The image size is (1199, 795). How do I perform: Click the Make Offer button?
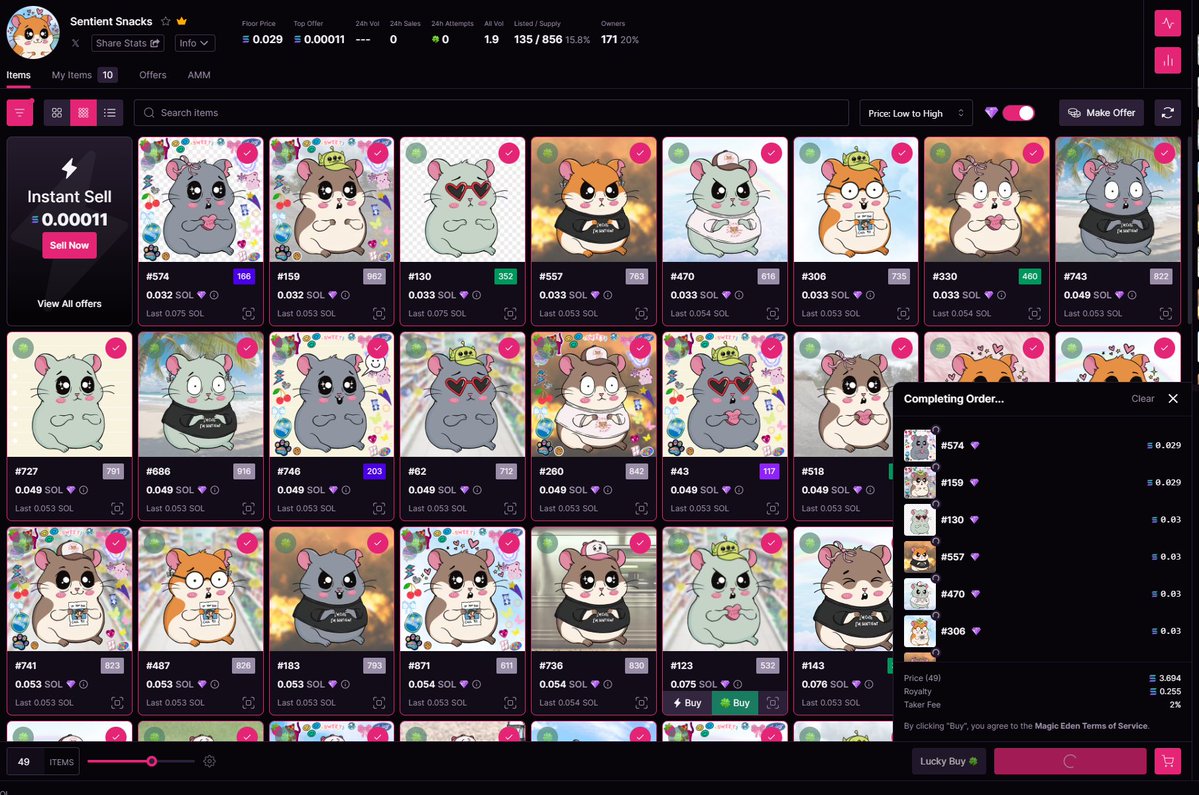tap(1101, 112)
